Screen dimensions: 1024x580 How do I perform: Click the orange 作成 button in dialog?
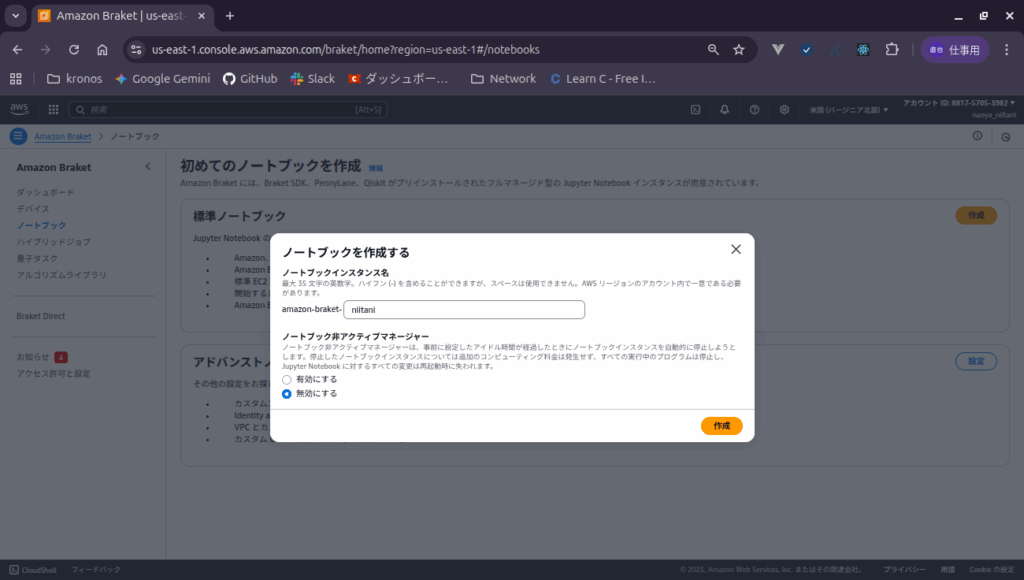(x=722, y=426)
